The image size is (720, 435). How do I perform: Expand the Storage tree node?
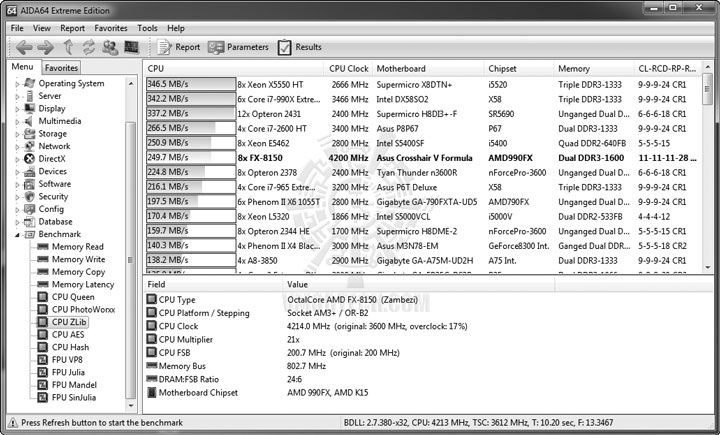point(17,135)
